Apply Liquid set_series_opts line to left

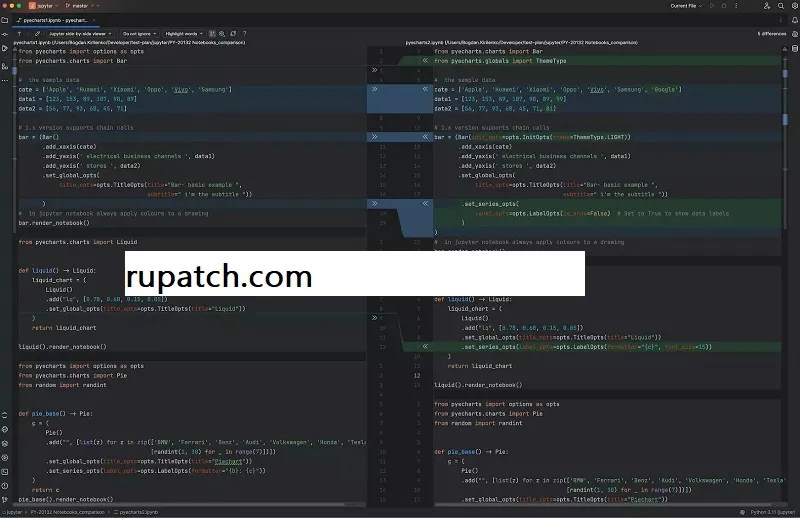pos(425,347)
